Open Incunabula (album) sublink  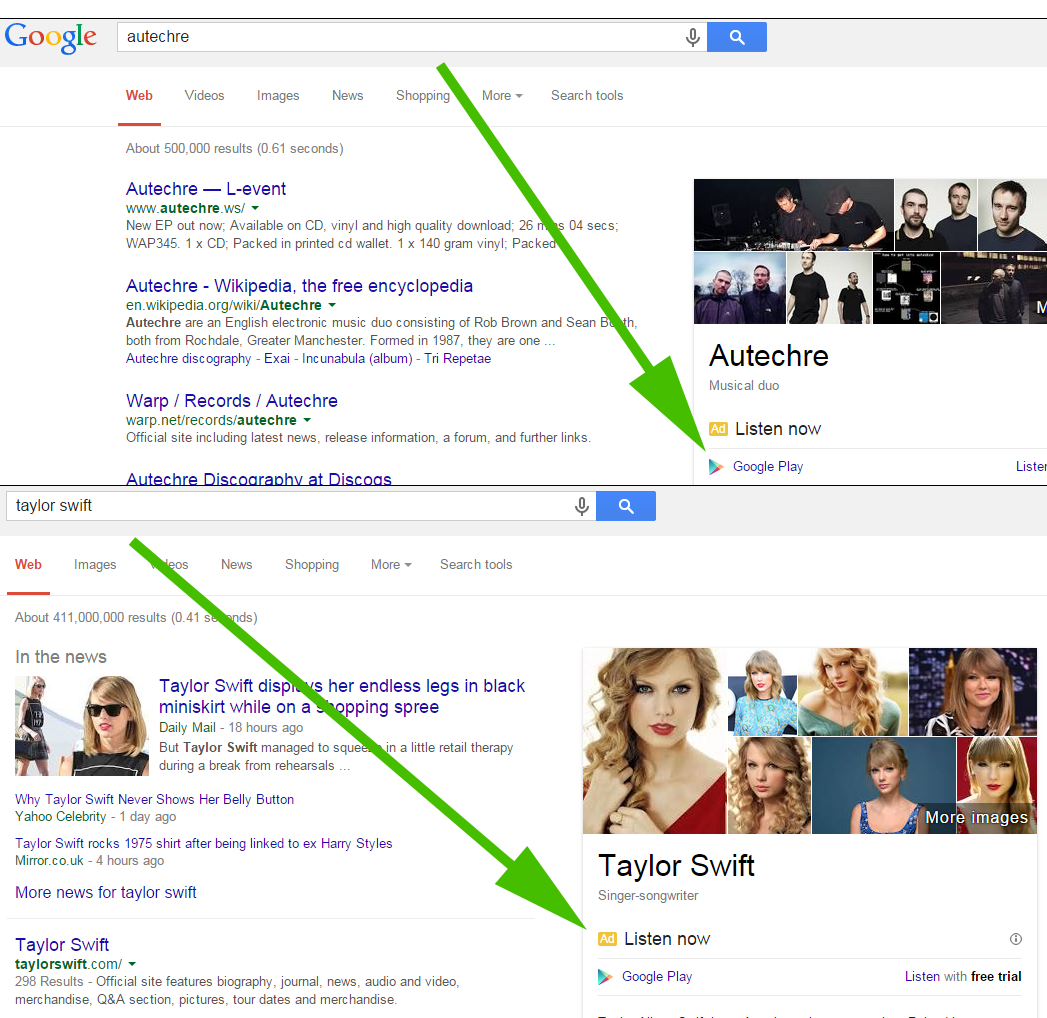pyautogui.click(x=357, y=358)
